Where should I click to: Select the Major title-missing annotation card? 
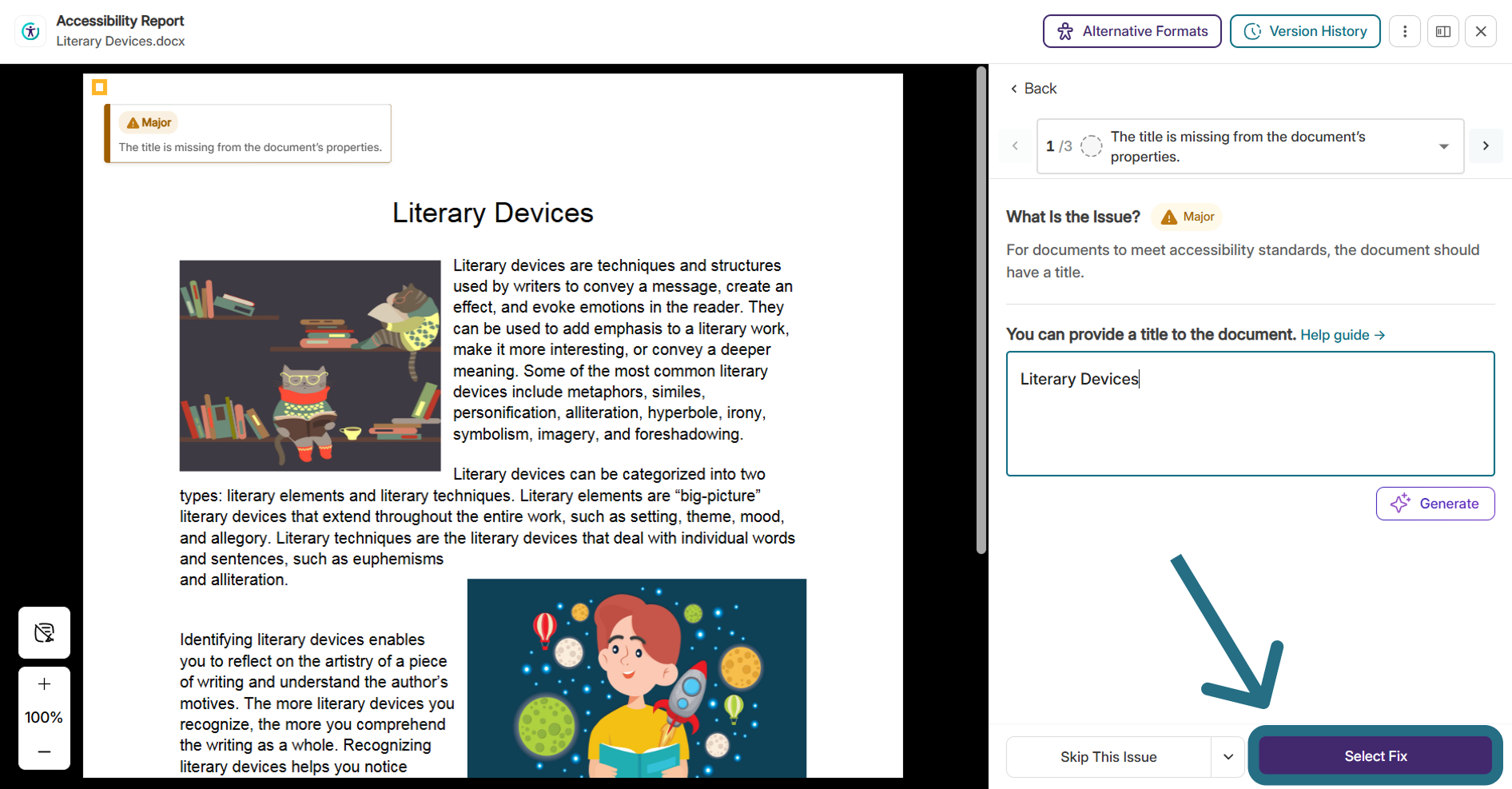click(x=248, y=133)
